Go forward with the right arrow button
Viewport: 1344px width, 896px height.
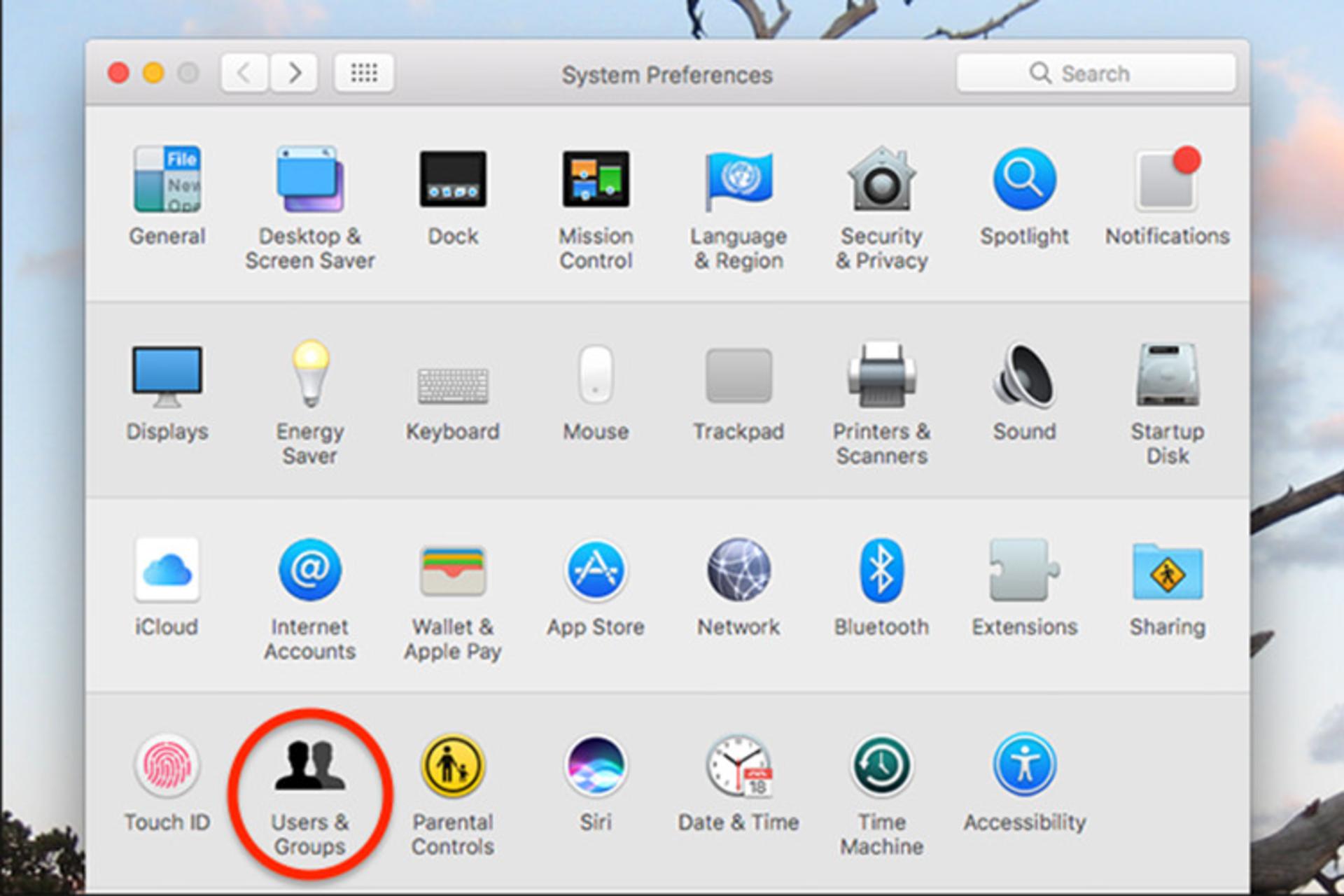(x=295, y=73)
